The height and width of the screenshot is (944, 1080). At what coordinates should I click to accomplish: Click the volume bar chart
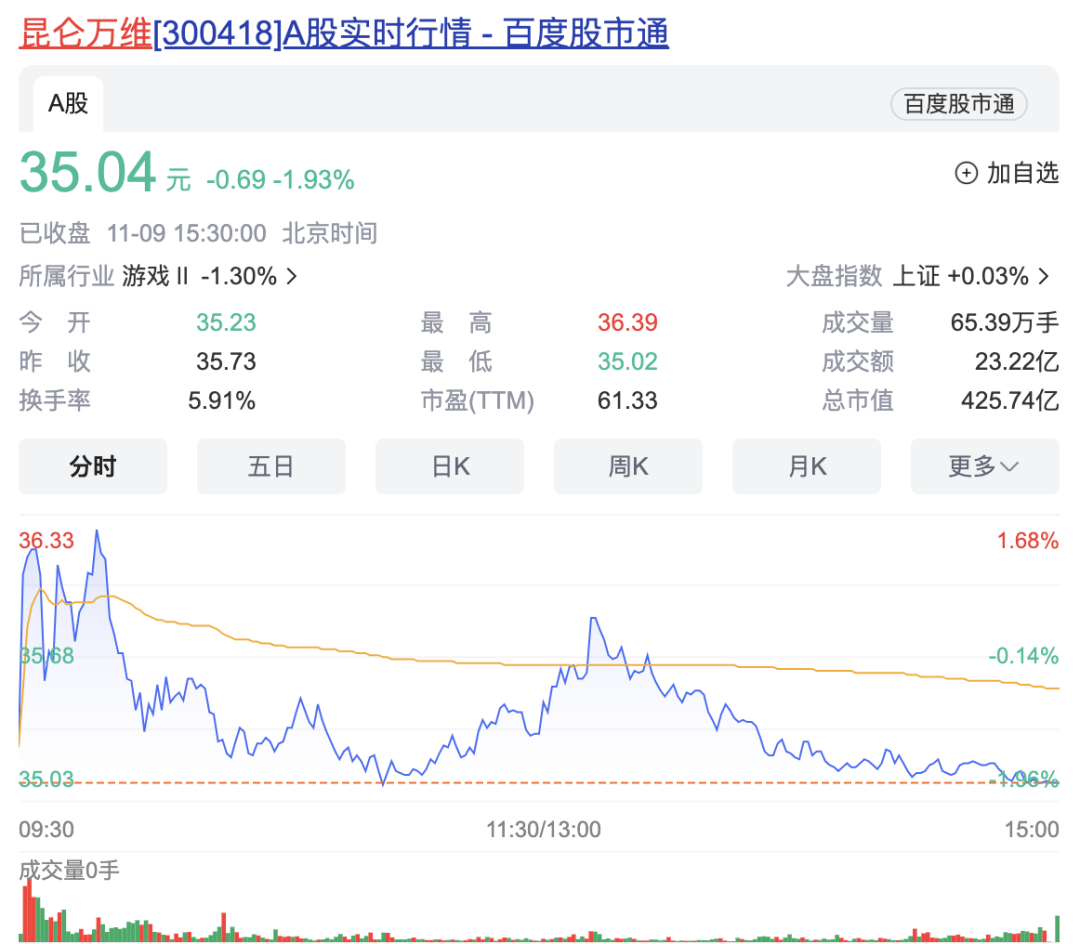point(539,910)
